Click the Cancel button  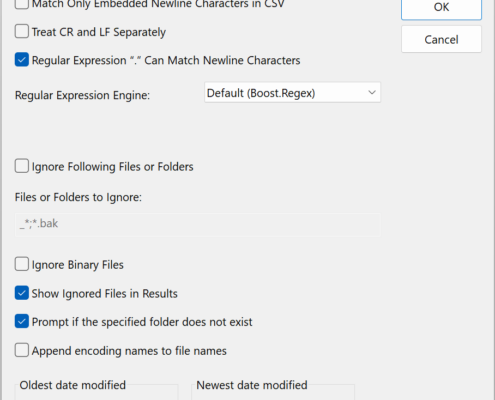441,39
